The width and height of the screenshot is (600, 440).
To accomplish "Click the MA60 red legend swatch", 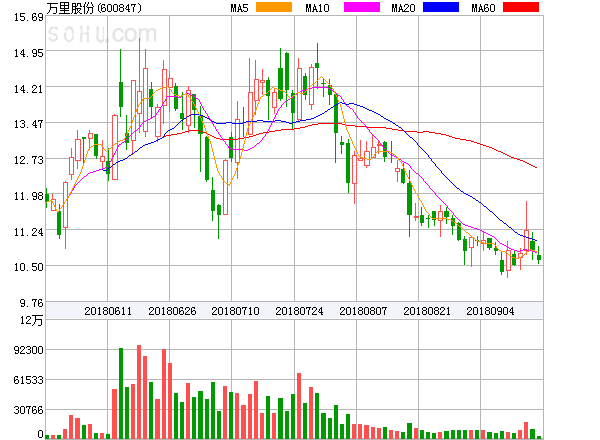I will pyautogui.click(x=522, y=8).
